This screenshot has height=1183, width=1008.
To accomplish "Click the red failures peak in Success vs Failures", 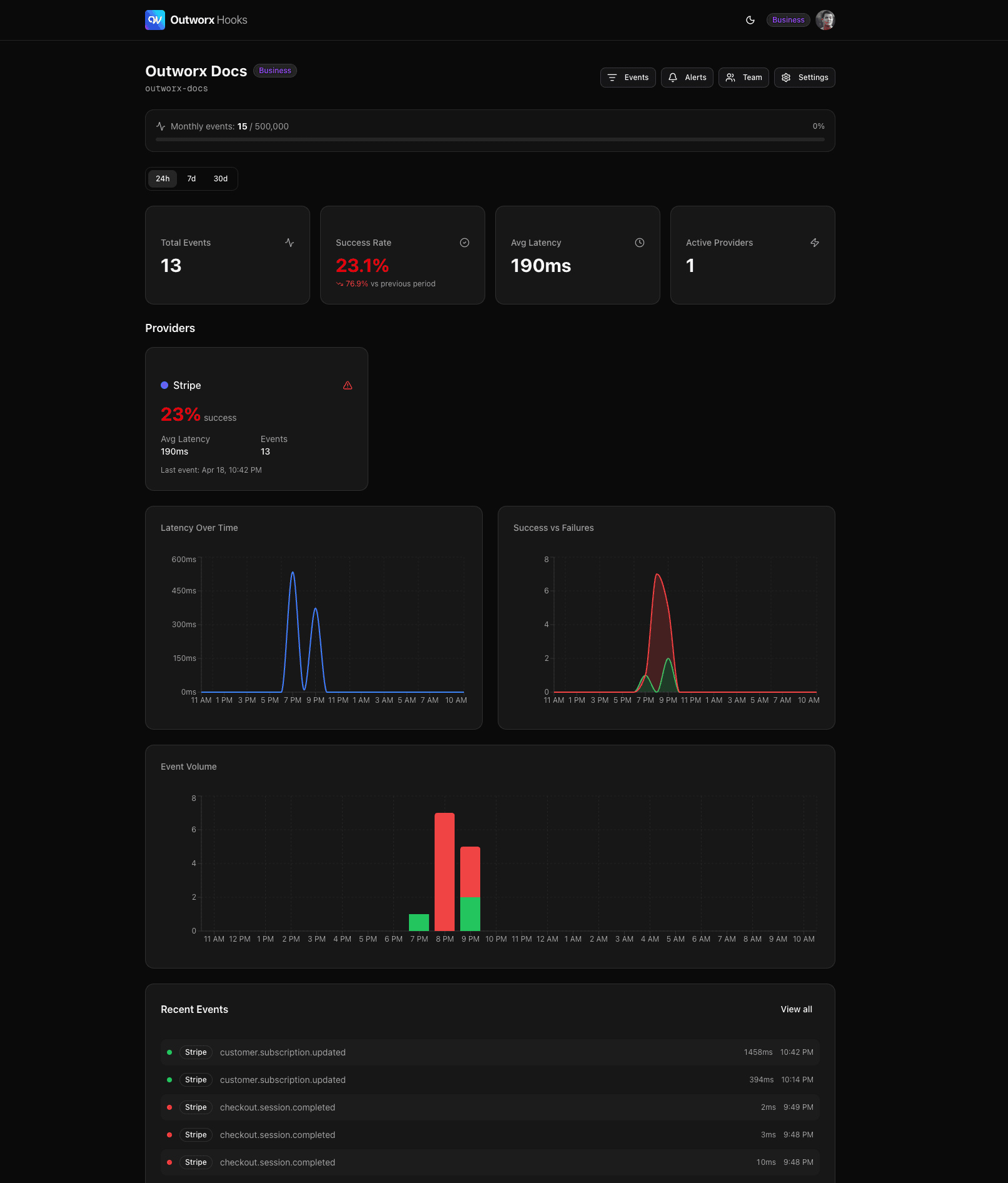I will [x=657, y=575].
